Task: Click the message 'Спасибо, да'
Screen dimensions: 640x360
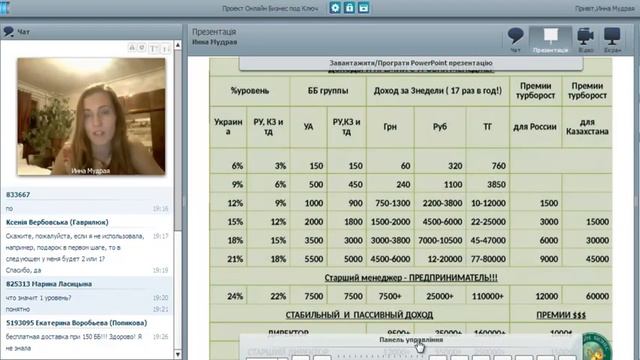Action: click(x=23, y=270)
